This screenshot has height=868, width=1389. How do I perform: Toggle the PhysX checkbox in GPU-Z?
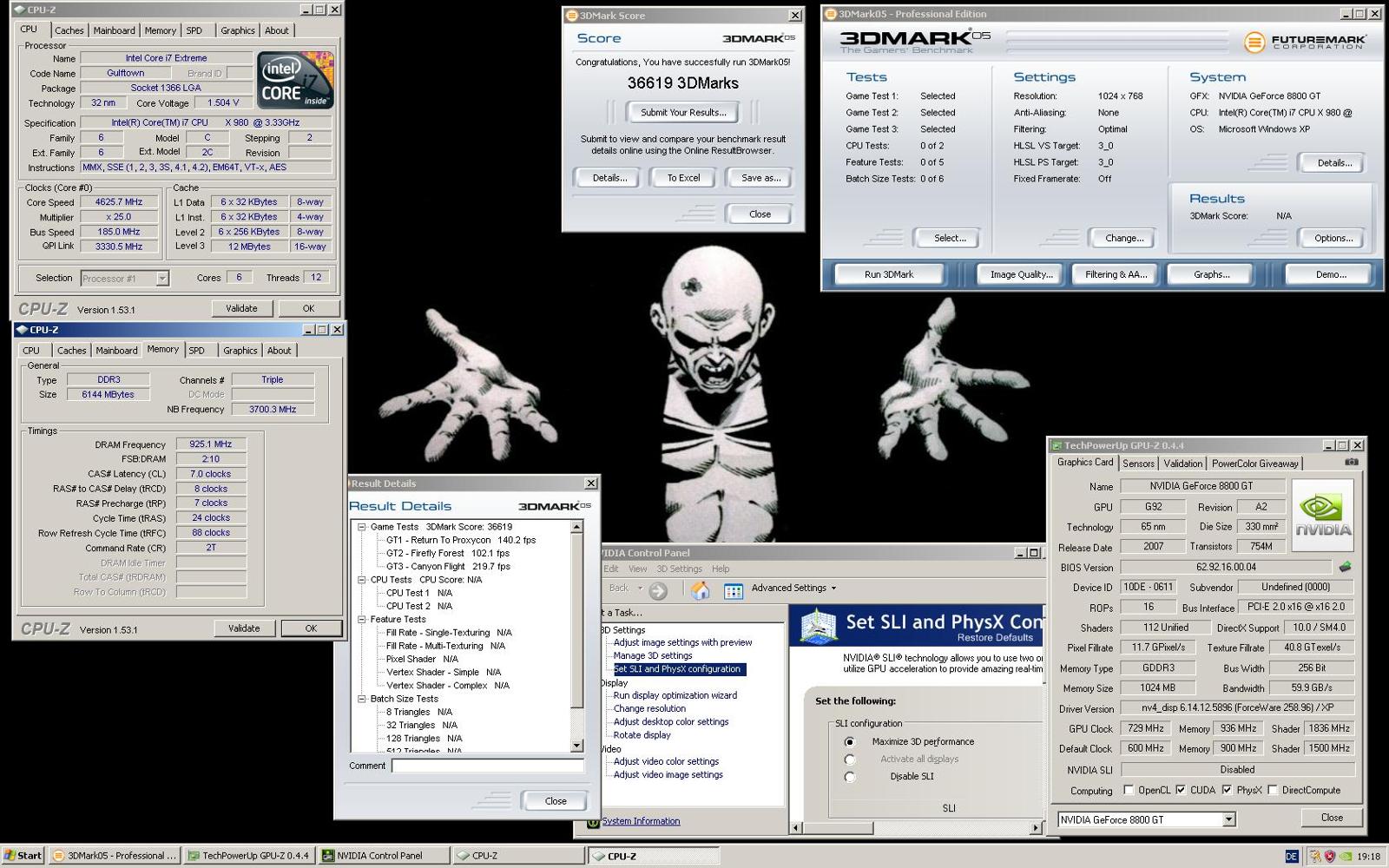1227,790
